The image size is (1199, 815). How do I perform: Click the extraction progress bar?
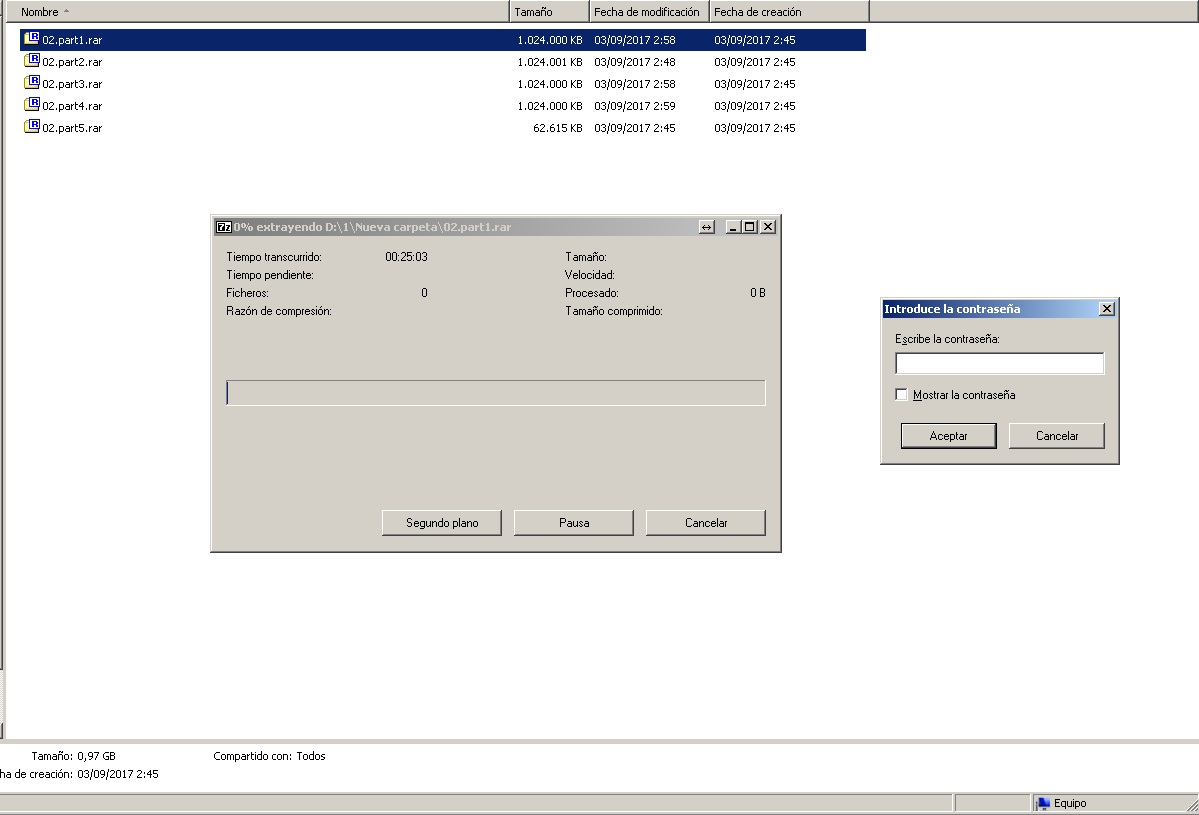pyautogui.click(x=496, y=393)
